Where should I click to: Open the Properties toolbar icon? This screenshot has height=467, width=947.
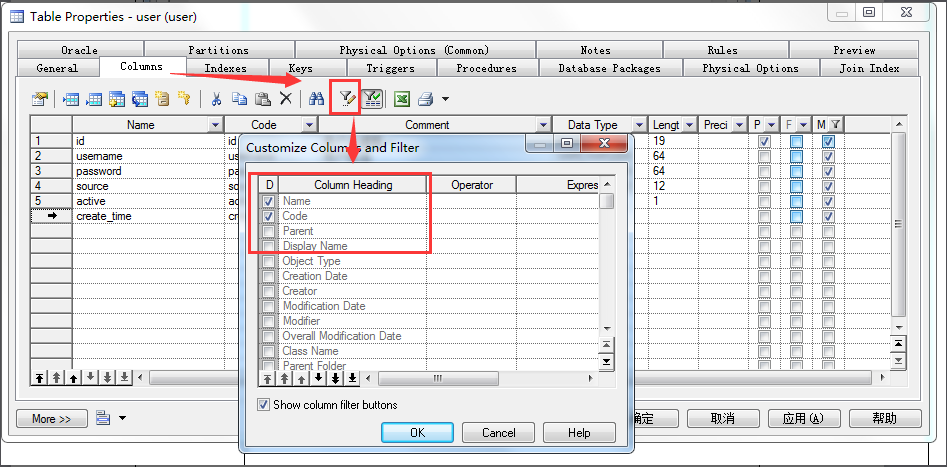pyautogui.click(x=40, y=98)
